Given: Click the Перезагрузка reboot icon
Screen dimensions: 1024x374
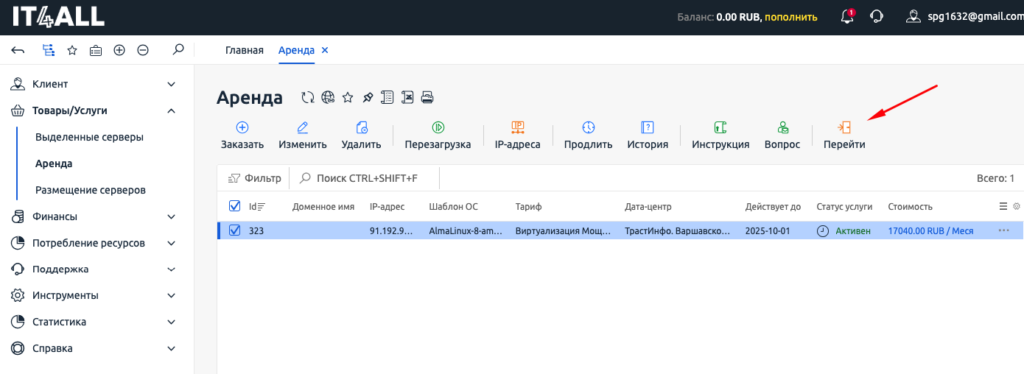Looking at the screenshot, I should tap(438, 127).
